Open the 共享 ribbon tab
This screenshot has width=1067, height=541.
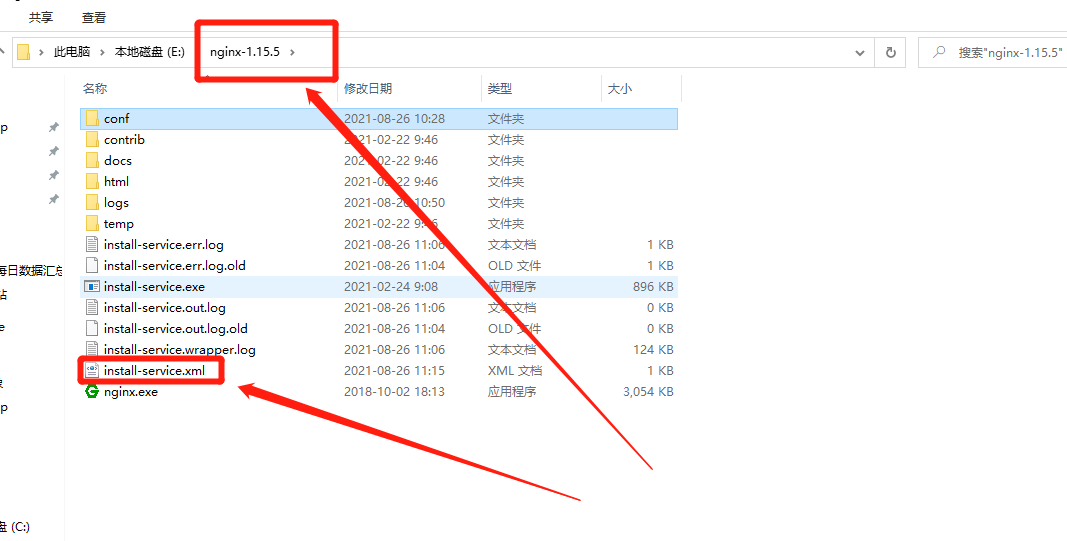point(41,17)
